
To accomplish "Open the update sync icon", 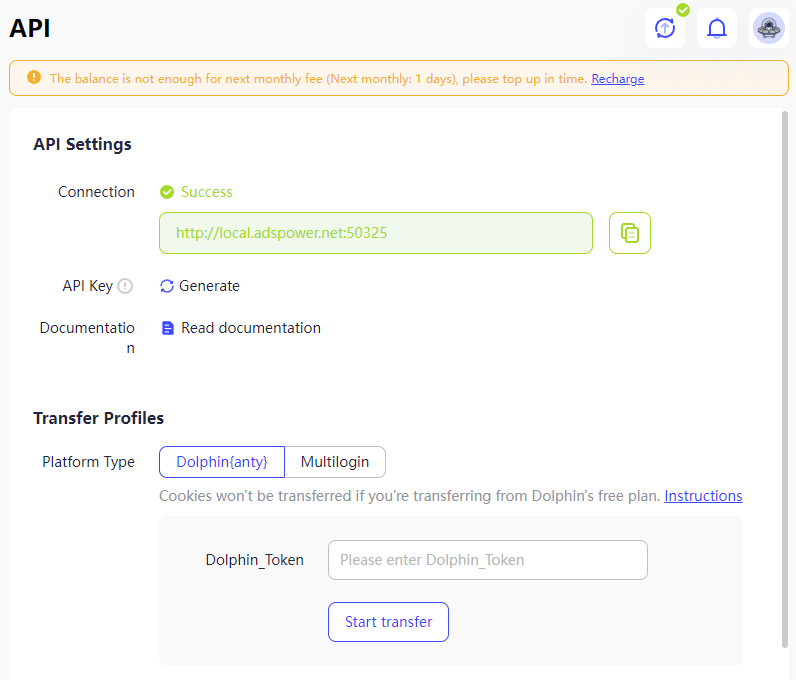I will pos(665,28).
